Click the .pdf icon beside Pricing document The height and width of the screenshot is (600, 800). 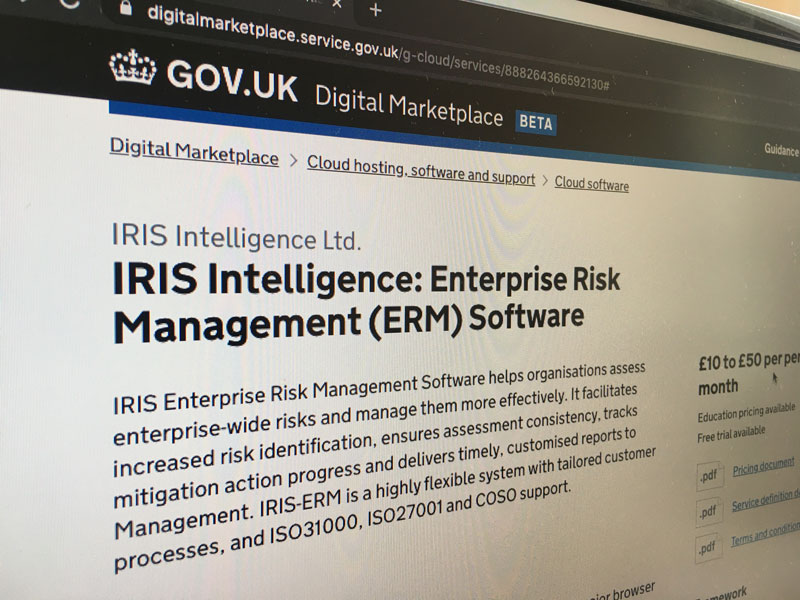pos(709,477)
